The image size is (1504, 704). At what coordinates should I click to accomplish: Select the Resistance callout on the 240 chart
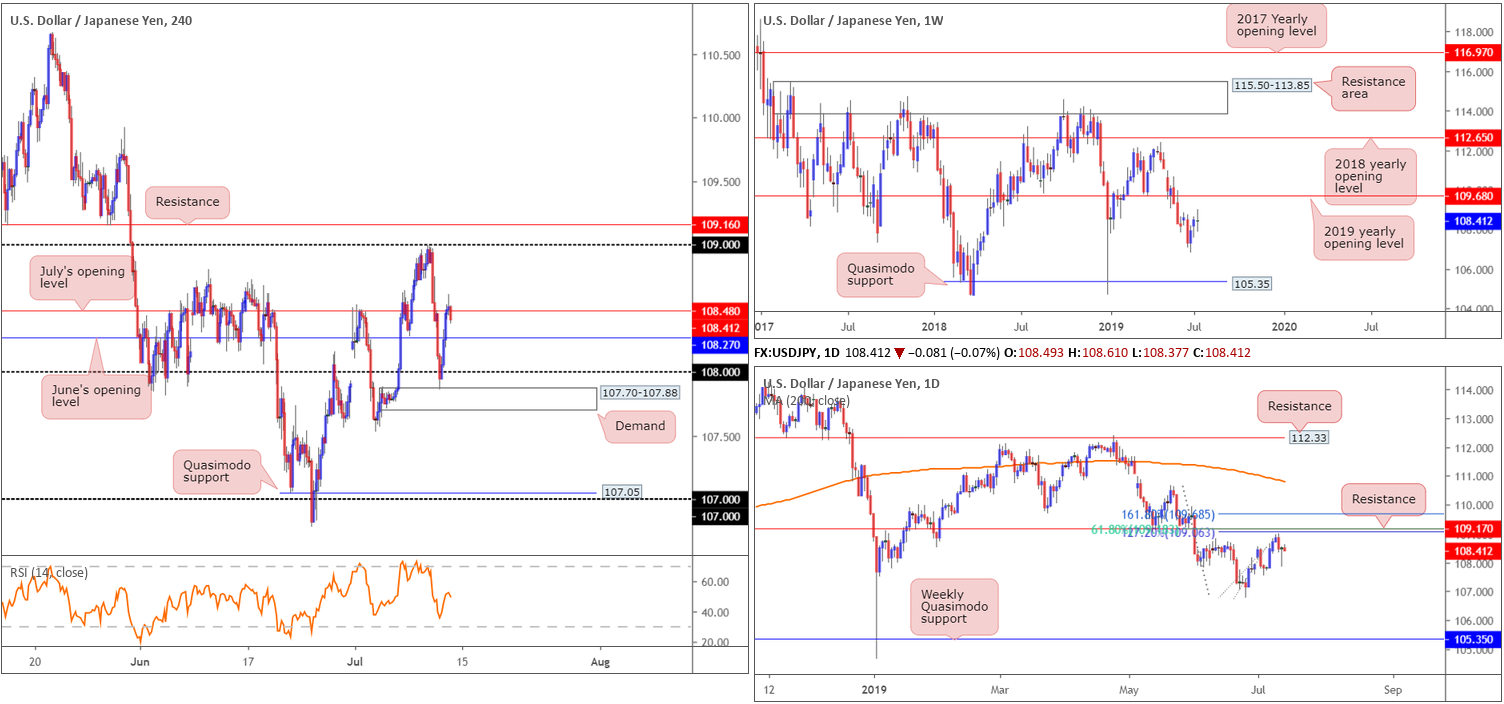(187, 202)
